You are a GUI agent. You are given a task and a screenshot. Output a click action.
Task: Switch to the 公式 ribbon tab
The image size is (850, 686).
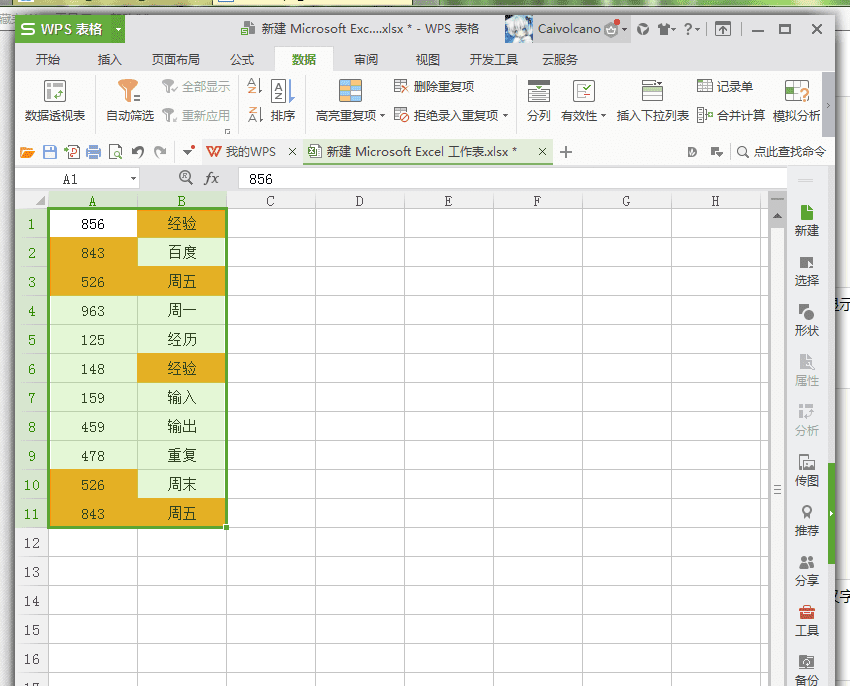tap(242, 60)
